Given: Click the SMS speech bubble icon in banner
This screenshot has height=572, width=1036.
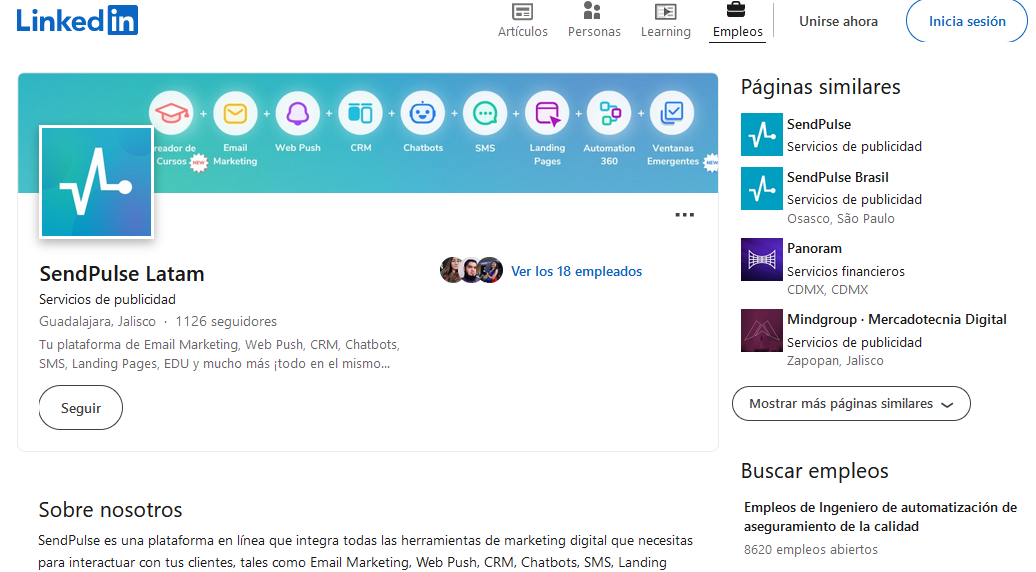Looking at the screenshot, I should [x=485, y=113].
